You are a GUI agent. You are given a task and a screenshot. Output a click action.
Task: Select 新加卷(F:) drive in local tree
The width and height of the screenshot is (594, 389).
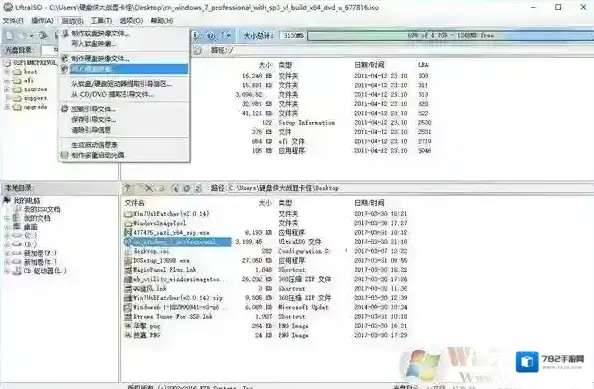pos(40,253)
